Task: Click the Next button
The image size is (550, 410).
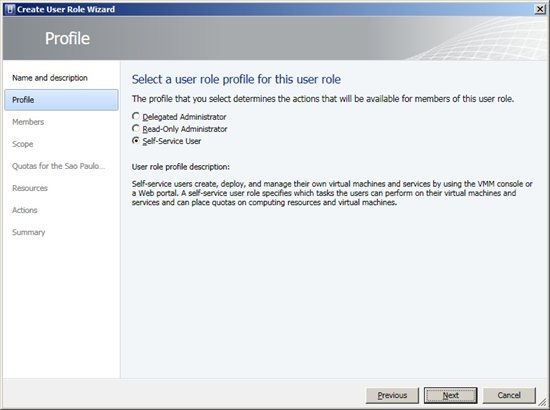Action: [450, 396]
